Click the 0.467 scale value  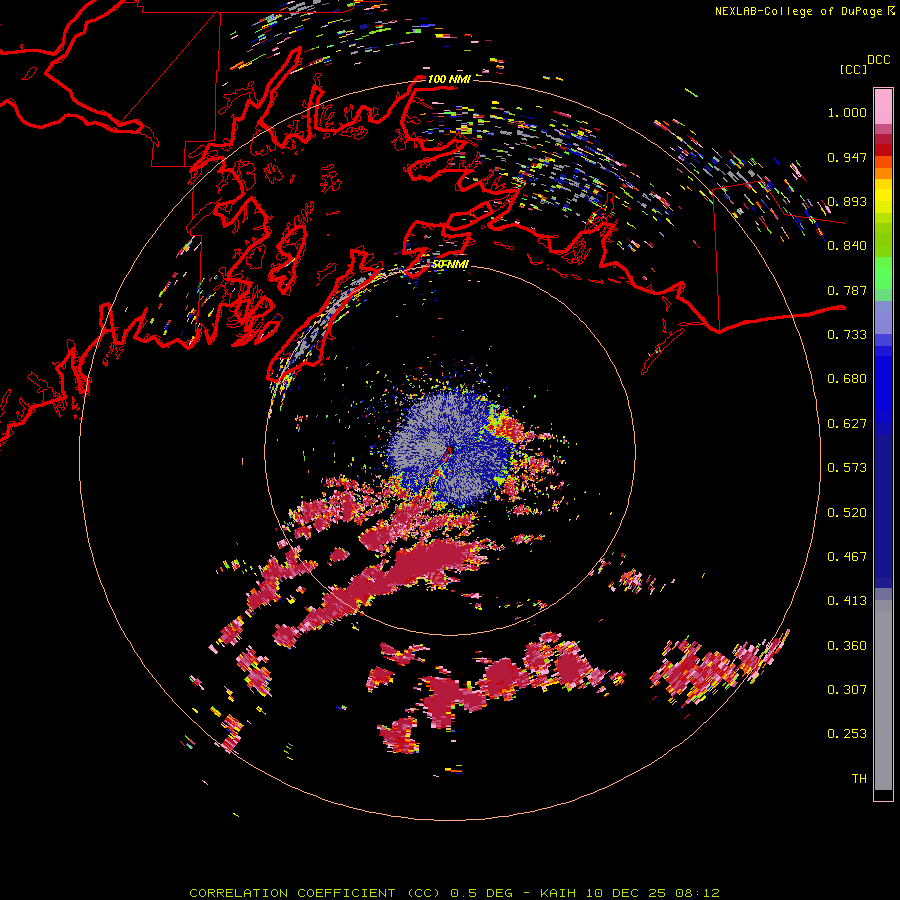click(847, 557)
